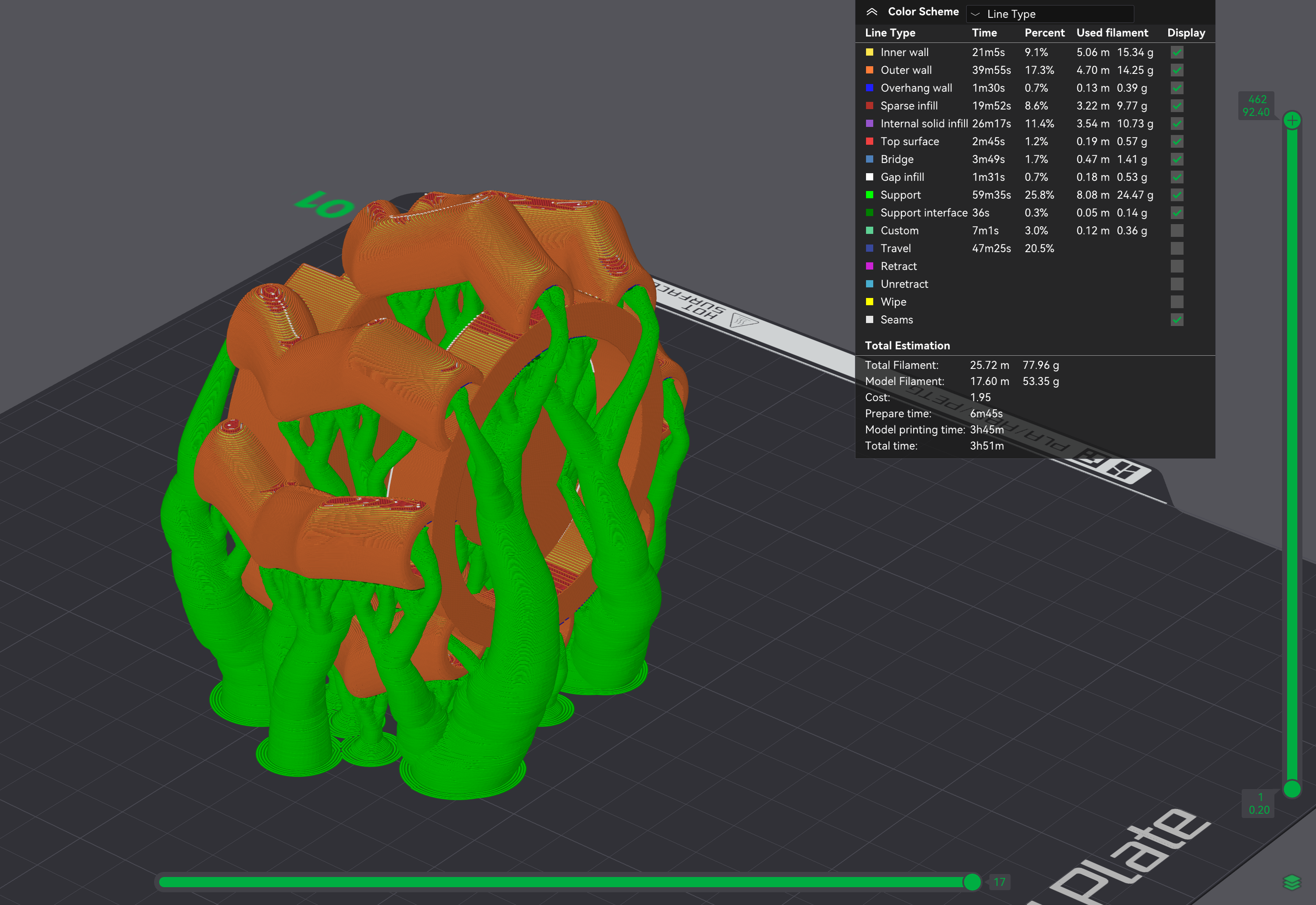The image size is (1316, 905).
Task: Click the top layer slider handle
Action: (1292, 120)
